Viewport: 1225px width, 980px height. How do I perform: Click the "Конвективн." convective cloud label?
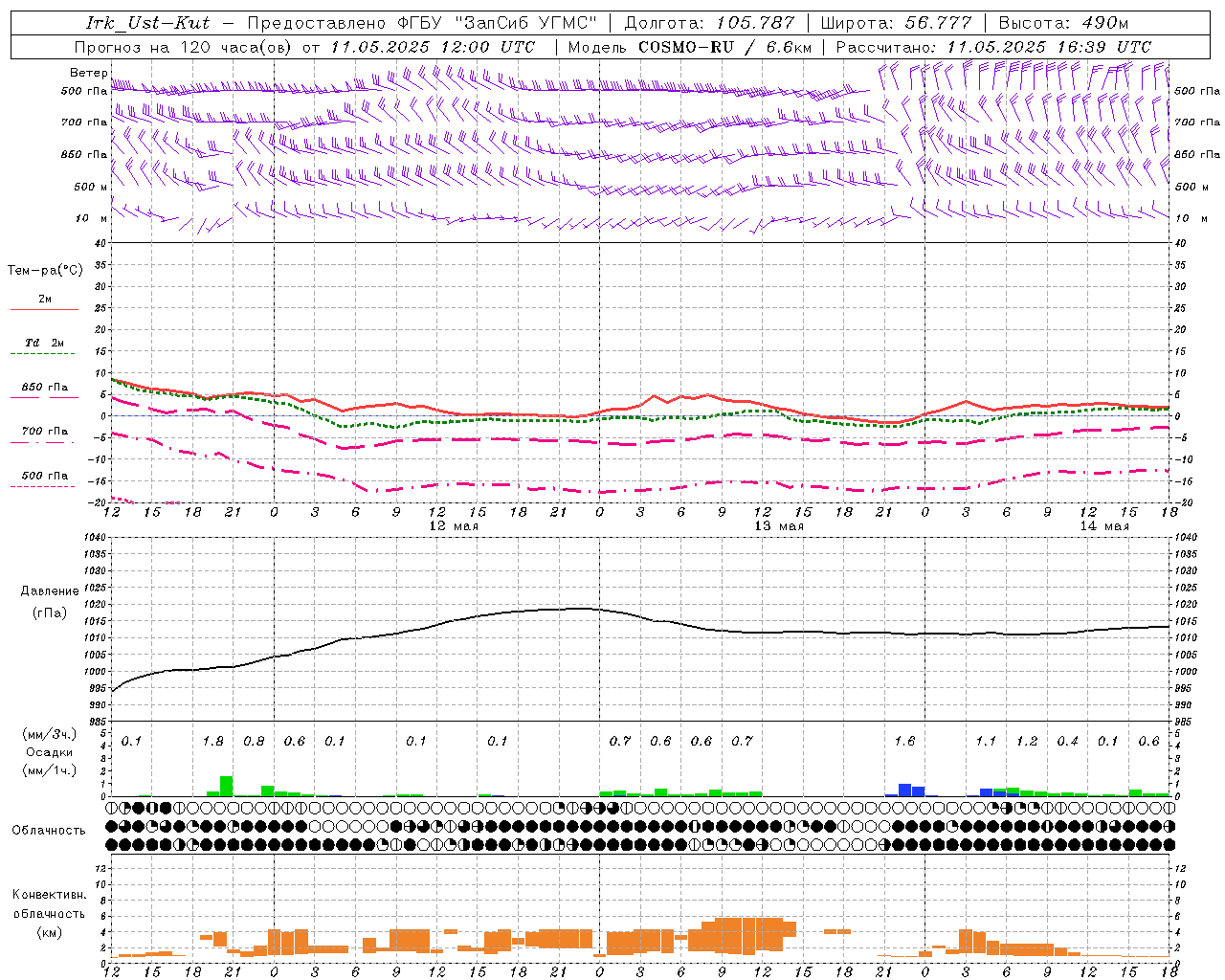point(49,895)
